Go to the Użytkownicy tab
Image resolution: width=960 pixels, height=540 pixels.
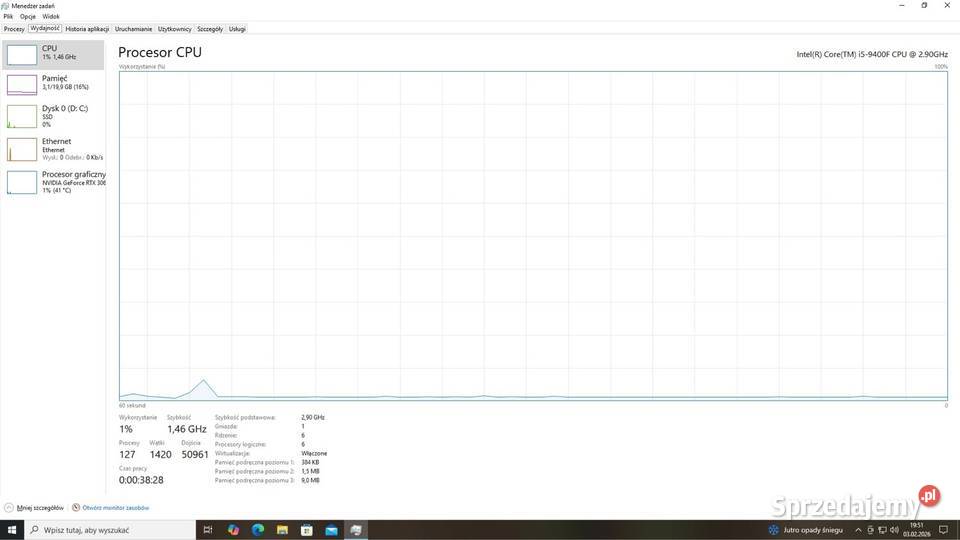click(174, 29)
